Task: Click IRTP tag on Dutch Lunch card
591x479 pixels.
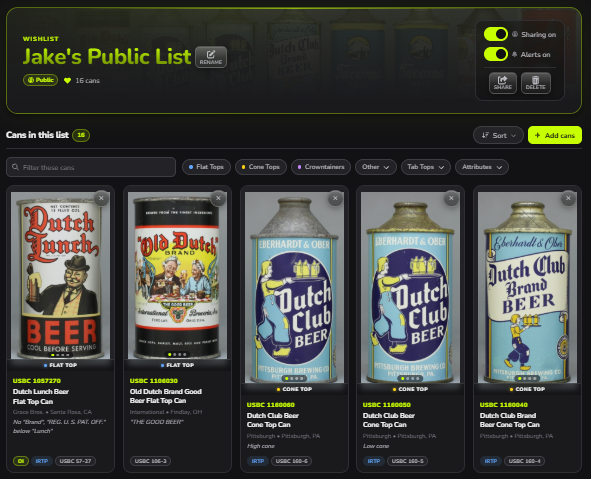Action: coord(41,461)
